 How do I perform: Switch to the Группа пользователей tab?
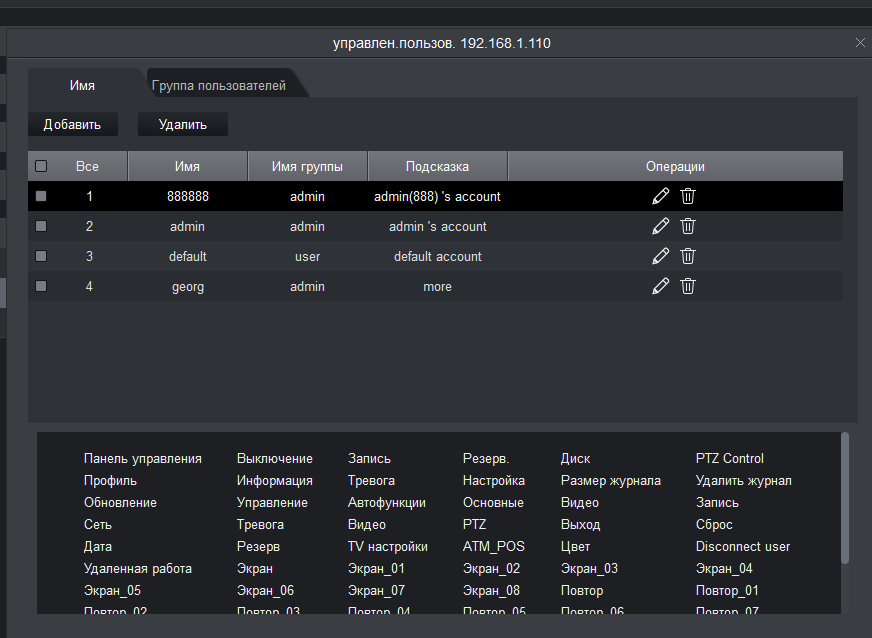click(219, 86)
